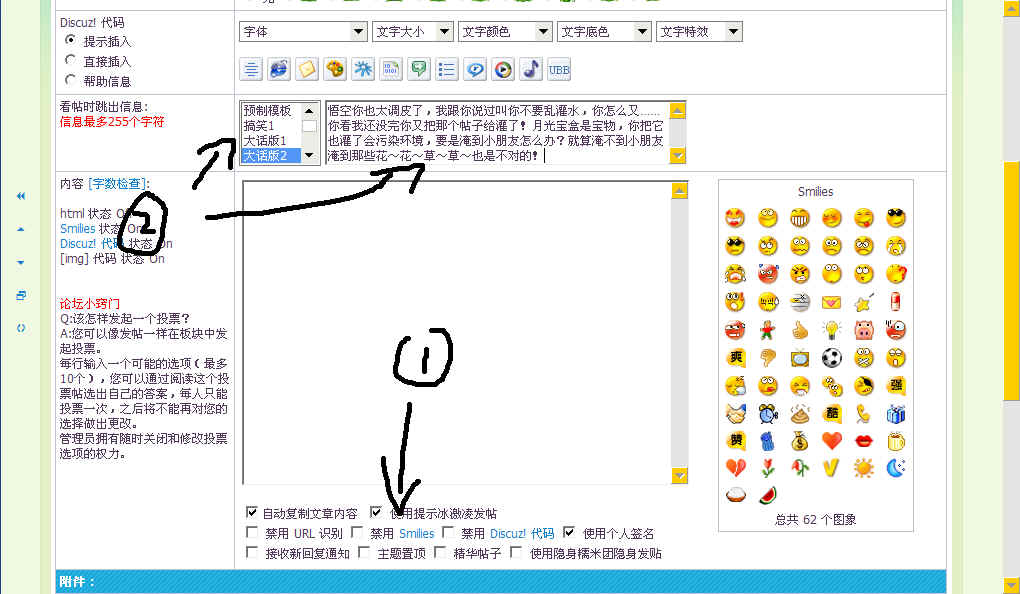Open the 文字颜色 color dropdown
The width and height of the screenshot is (1020, 594).
(x=505, y=31)
